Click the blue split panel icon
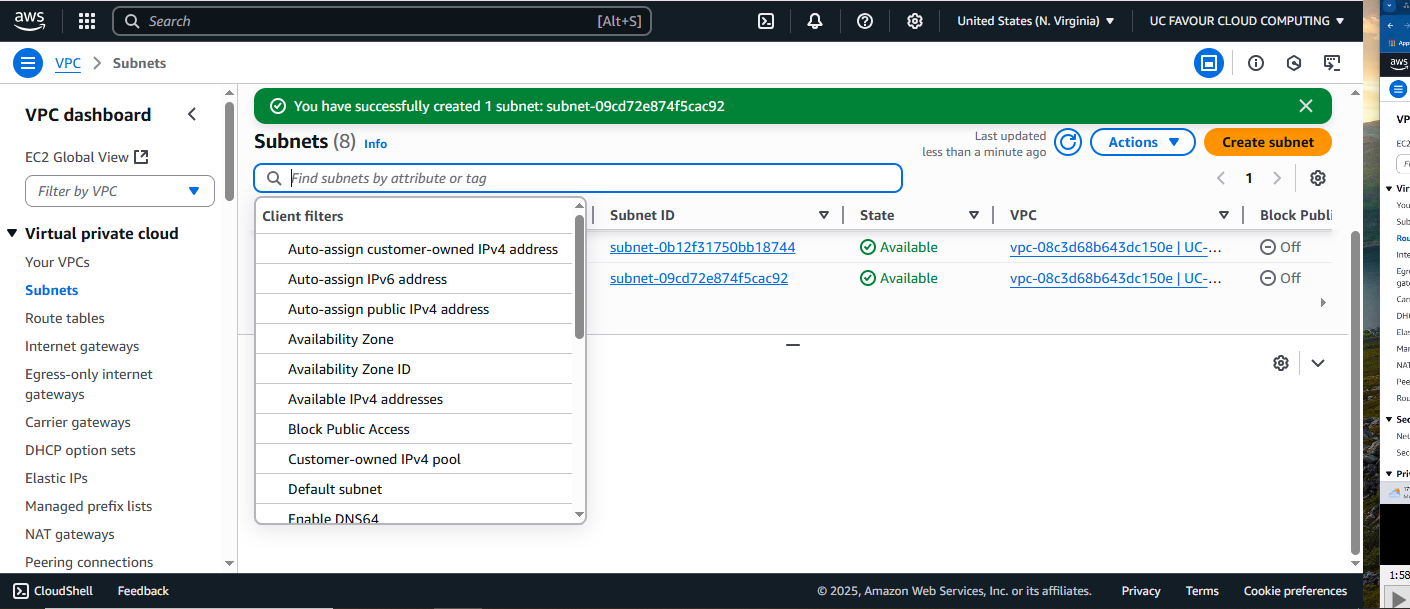The width and height of the screenshot is (1410, 609). pos(1209,63)
